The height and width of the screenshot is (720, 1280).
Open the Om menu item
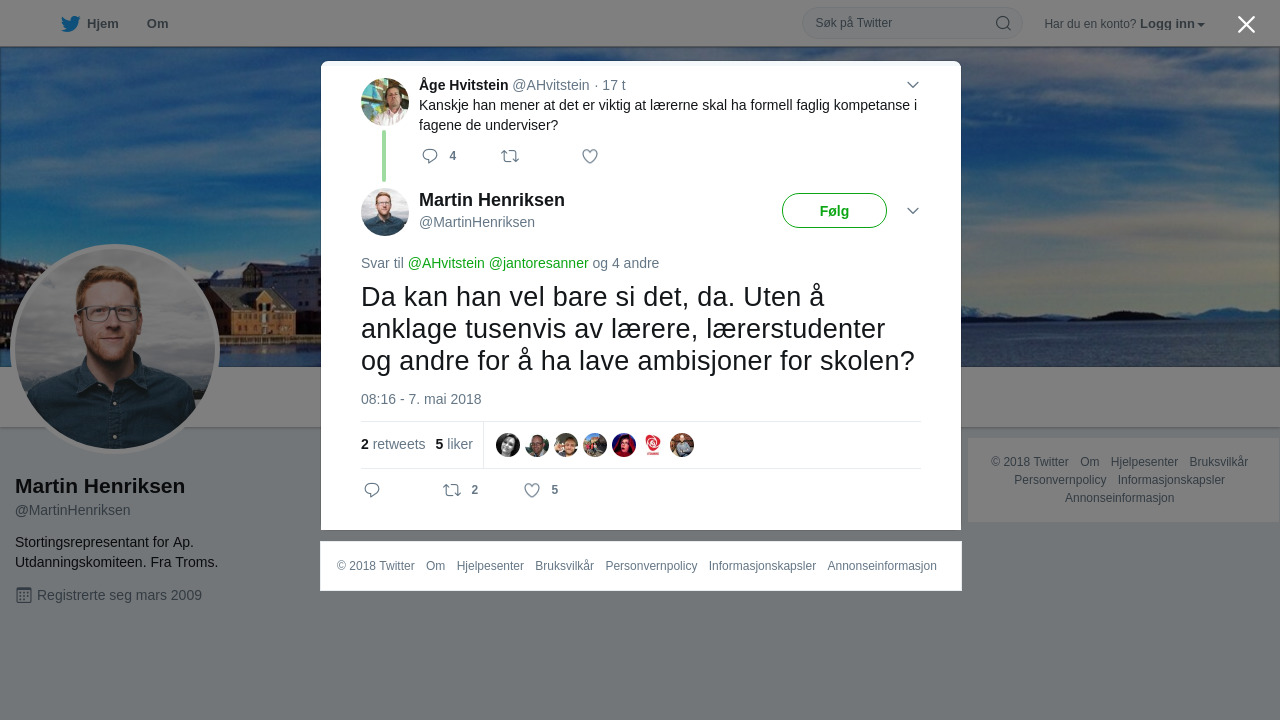157,24
